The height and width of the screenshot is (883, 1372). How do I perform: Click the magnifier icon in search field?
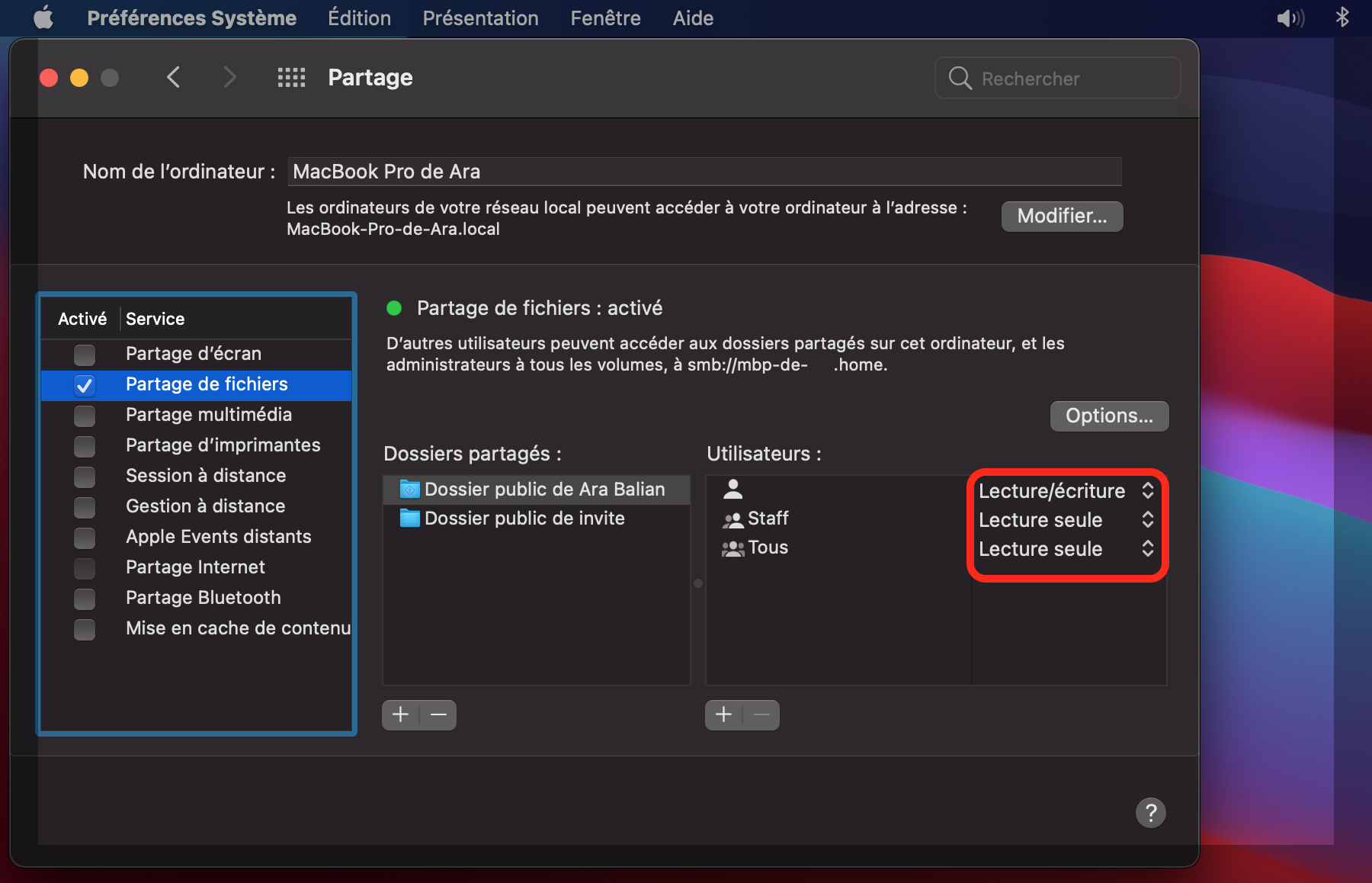(x=960, y=78)
